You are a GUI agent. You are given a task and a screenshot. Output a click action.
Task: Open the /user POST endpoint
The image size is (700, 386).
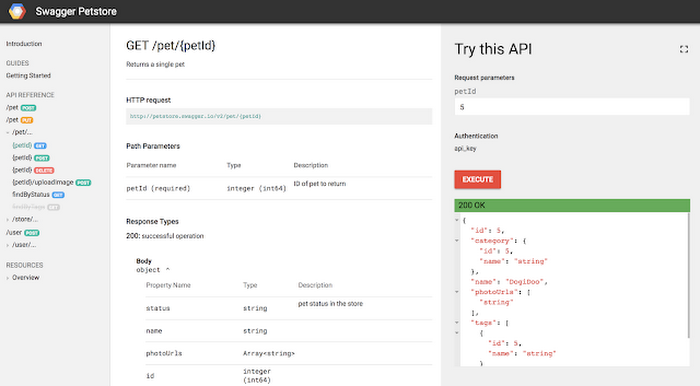click(23, 232)
